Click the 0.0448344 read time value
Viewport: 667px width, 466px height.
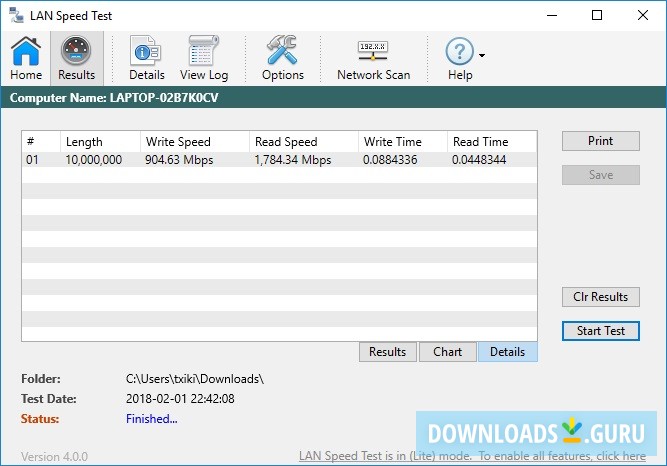coord(479,160)
